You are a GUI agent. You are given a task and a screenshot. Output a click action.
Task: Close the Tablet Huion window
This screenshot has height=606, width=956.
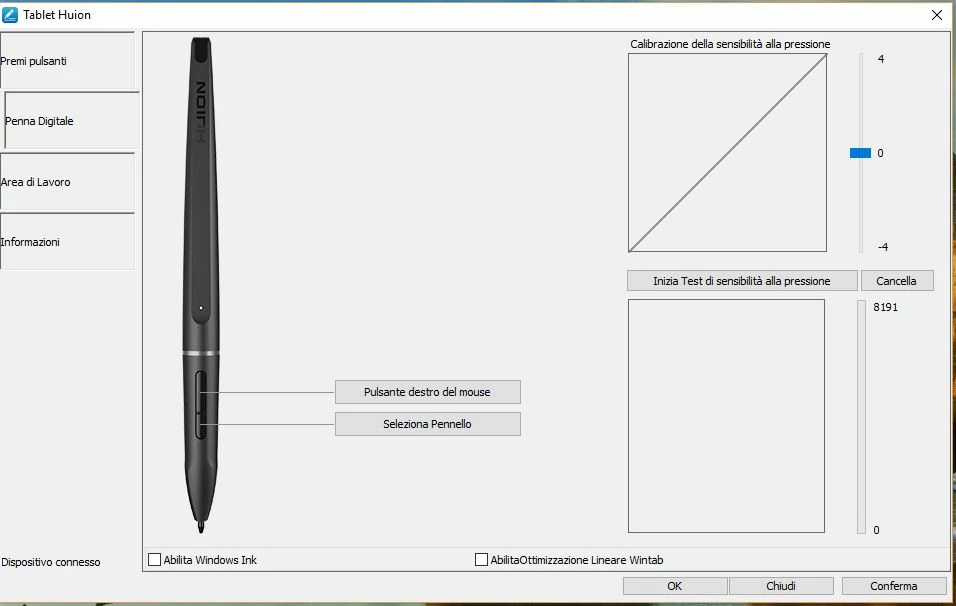937,15
